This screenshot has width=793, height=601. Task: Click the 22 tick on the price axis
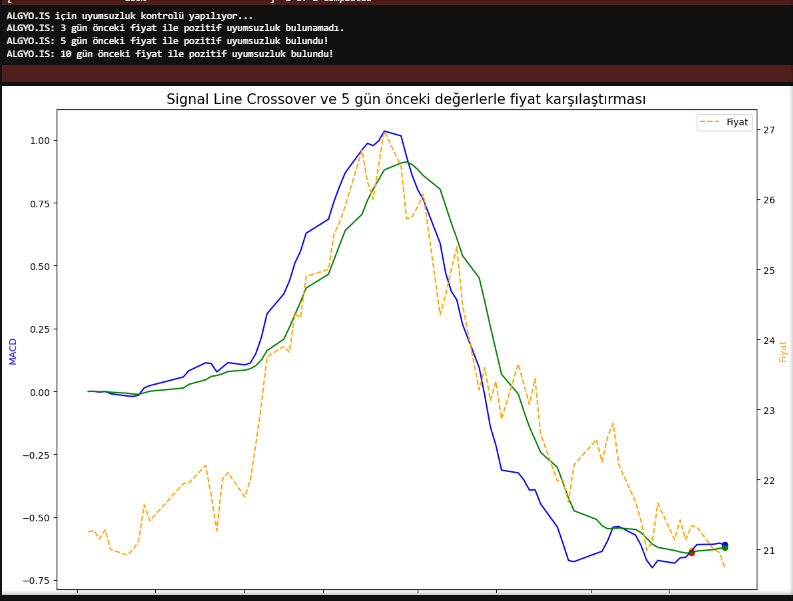[x=769, y=480]
